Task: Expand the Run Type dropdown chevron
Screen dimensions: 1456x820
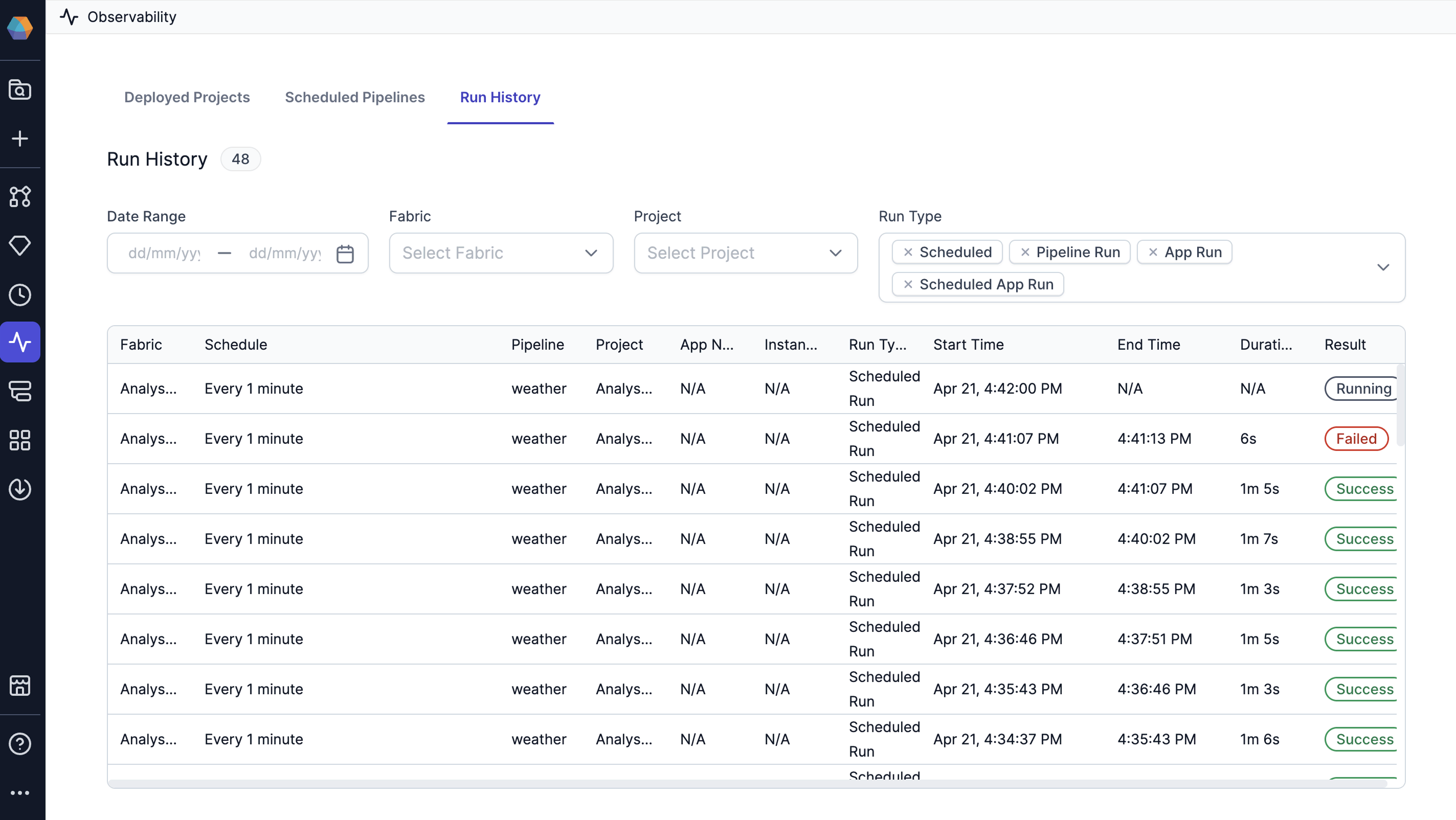Action: pyautogui.click(x=1383, y=267)
